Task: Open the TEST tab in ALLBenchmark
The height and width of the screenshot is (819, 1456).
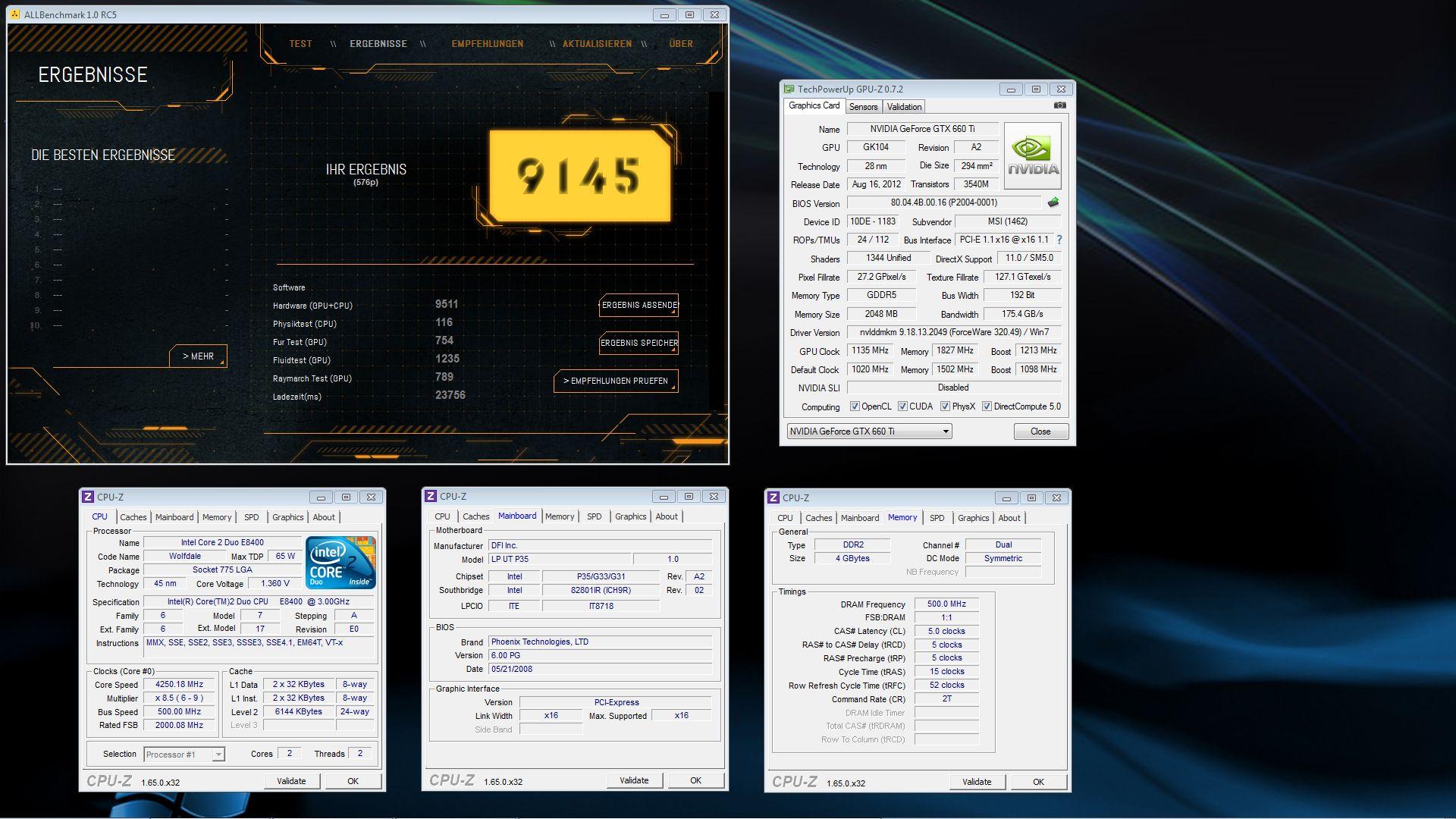Action: pyautogui.click(x=300, y=44)
